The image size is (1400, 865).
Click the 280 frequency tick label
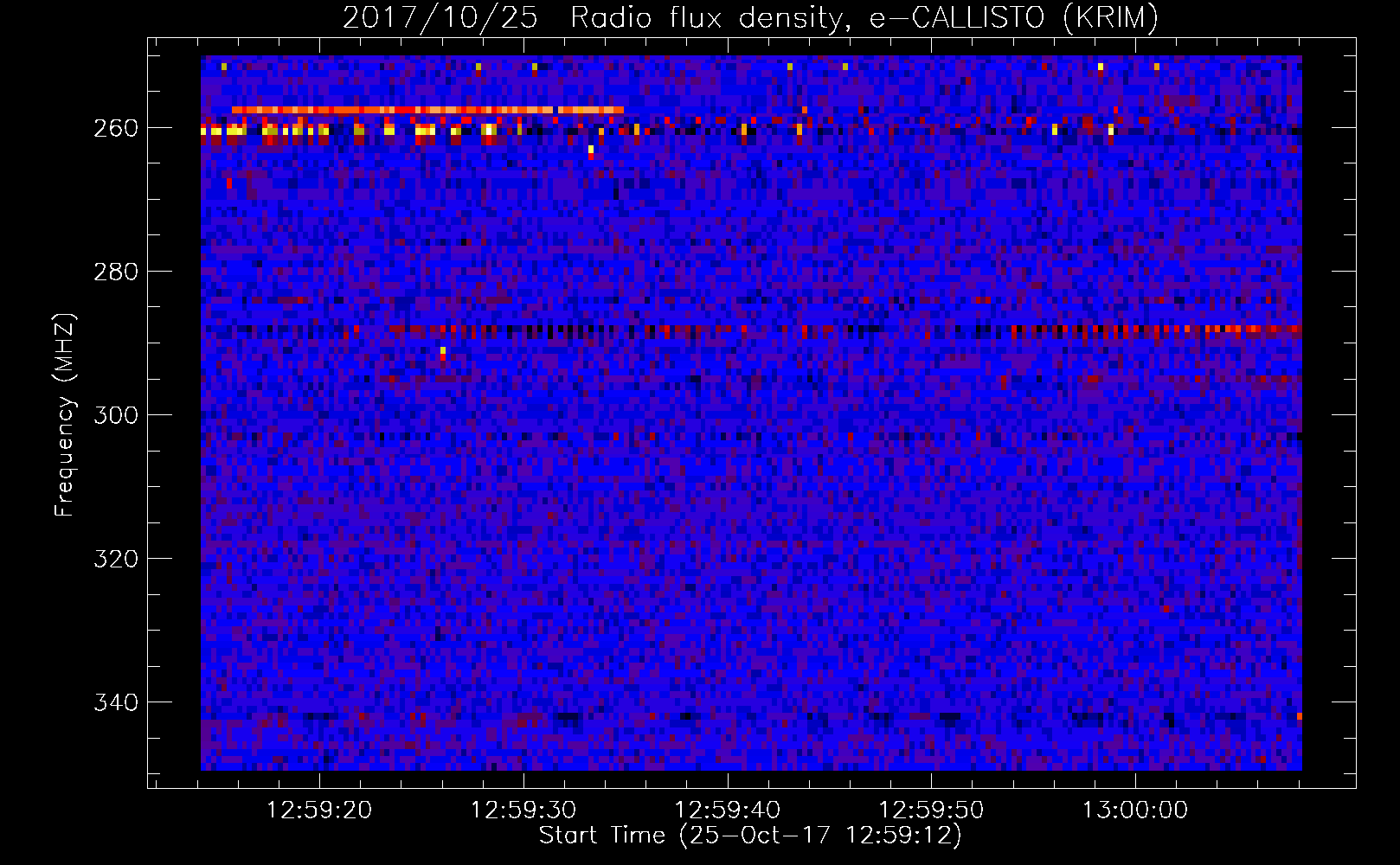pos(115,272)
